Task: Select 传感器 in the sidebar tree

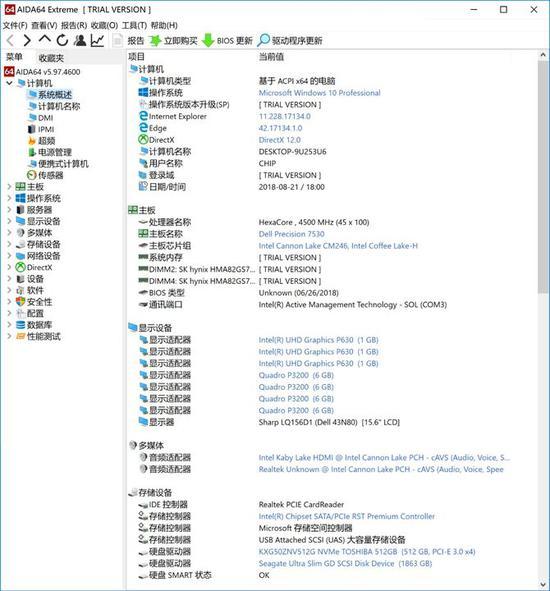Action: click(51, 175)
